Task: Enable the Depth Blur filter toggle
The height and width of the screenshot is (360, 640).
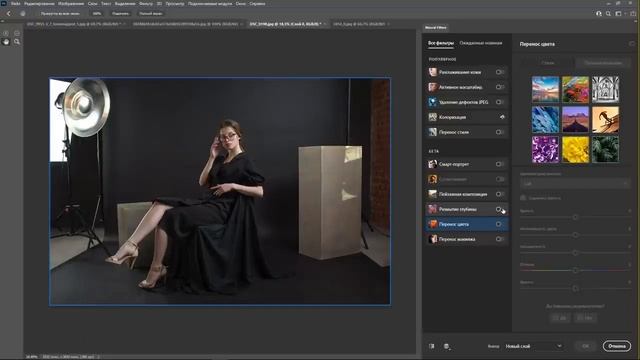Action: (x=500, y=209)
